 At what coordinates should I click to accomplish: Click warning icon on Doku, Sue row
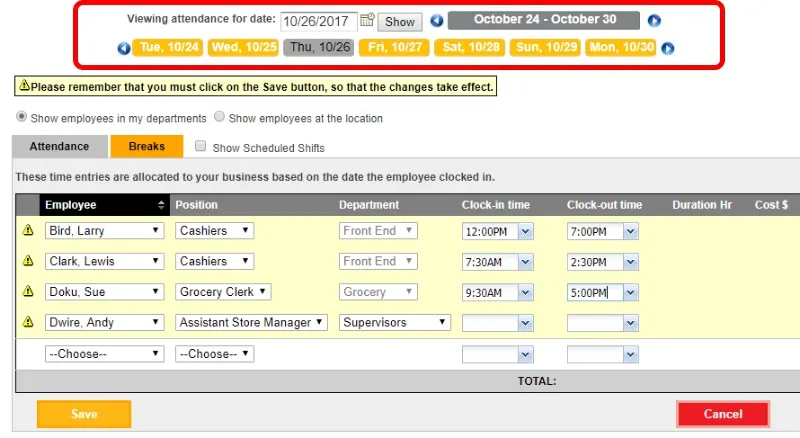point(28,291)
